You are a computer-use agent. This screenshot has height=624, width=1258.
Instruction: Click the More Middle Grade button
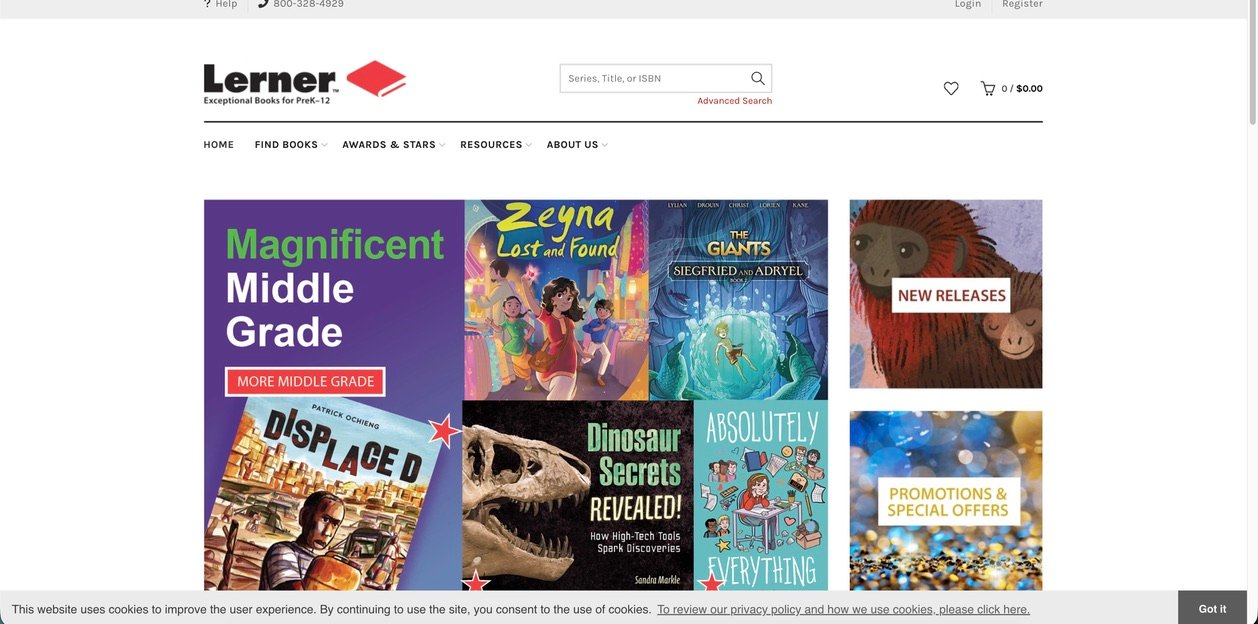click(305, 381)
